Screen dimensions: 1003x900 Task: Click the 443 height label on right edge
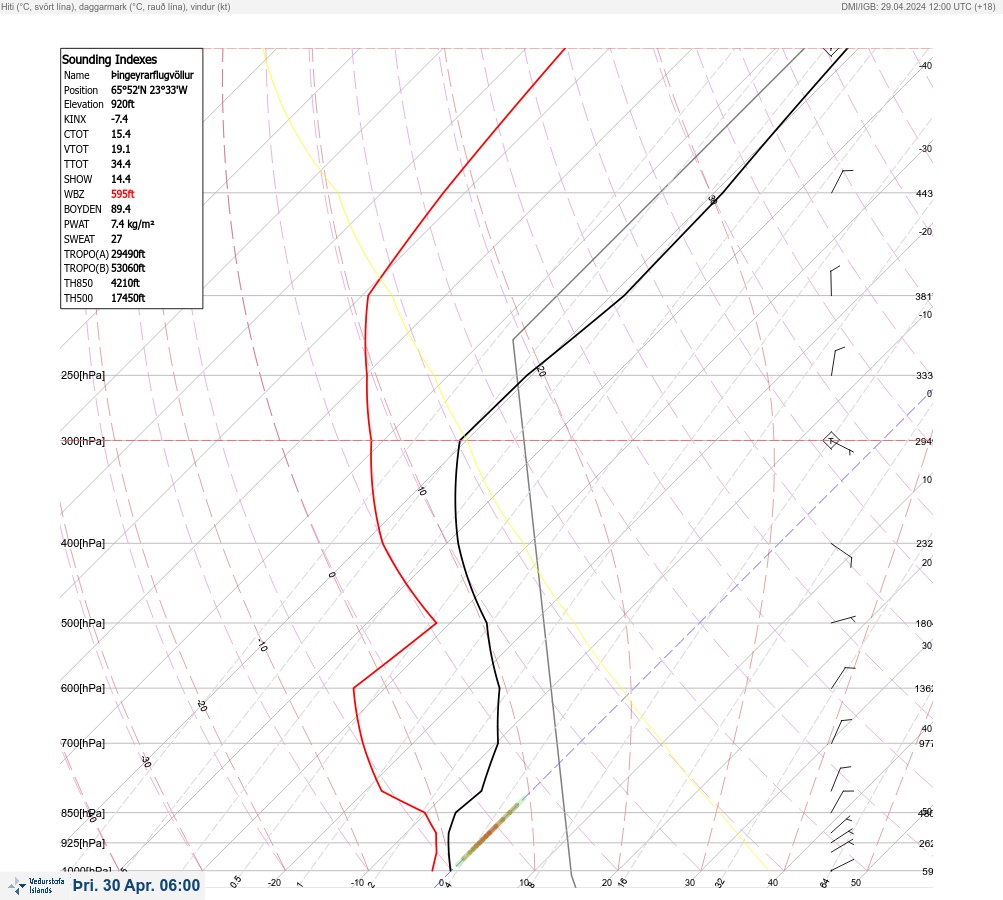pyautogui.click(x=924, y=193)
